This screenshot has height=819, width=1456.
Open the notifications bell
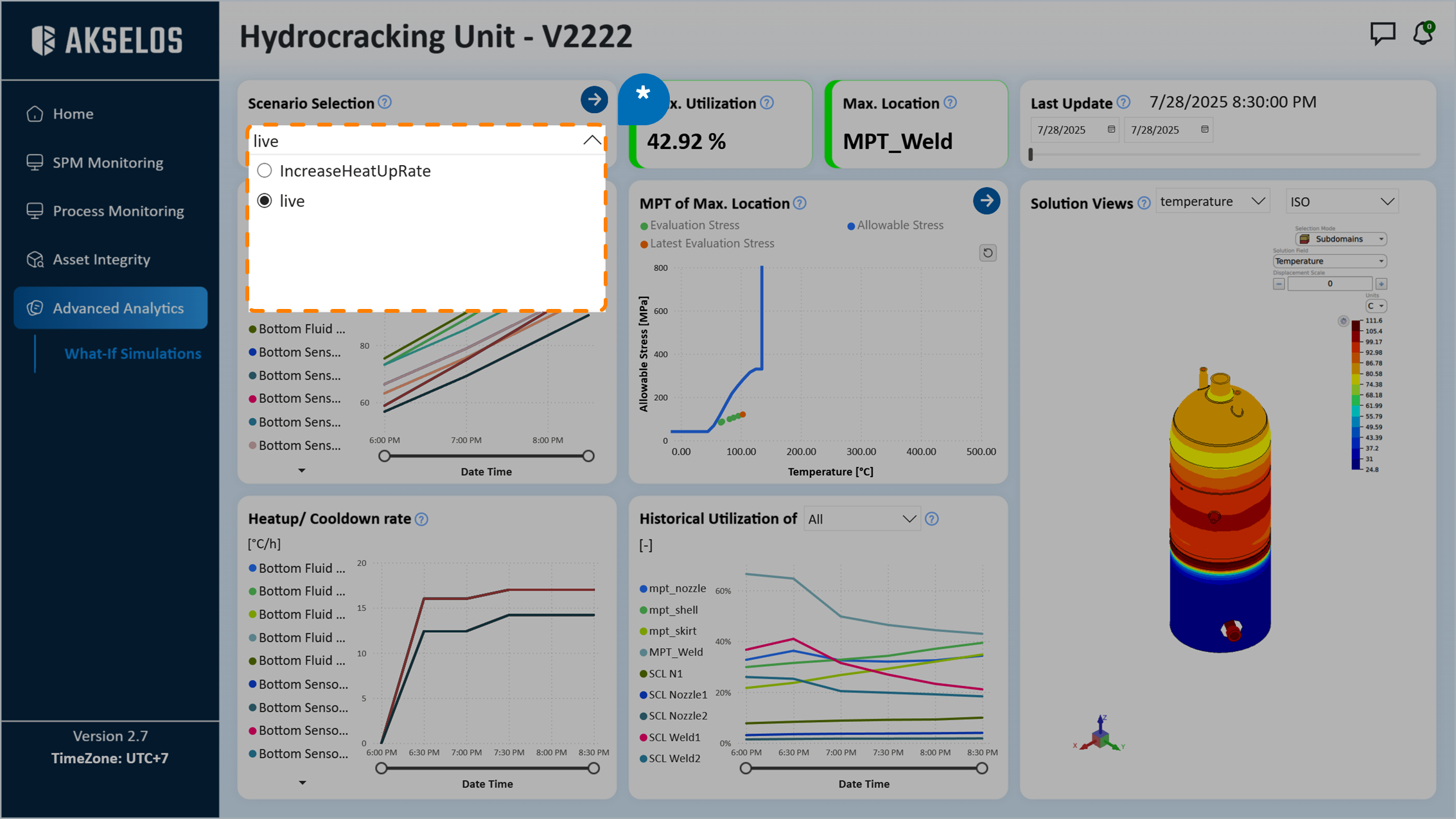coord(1423,33)
